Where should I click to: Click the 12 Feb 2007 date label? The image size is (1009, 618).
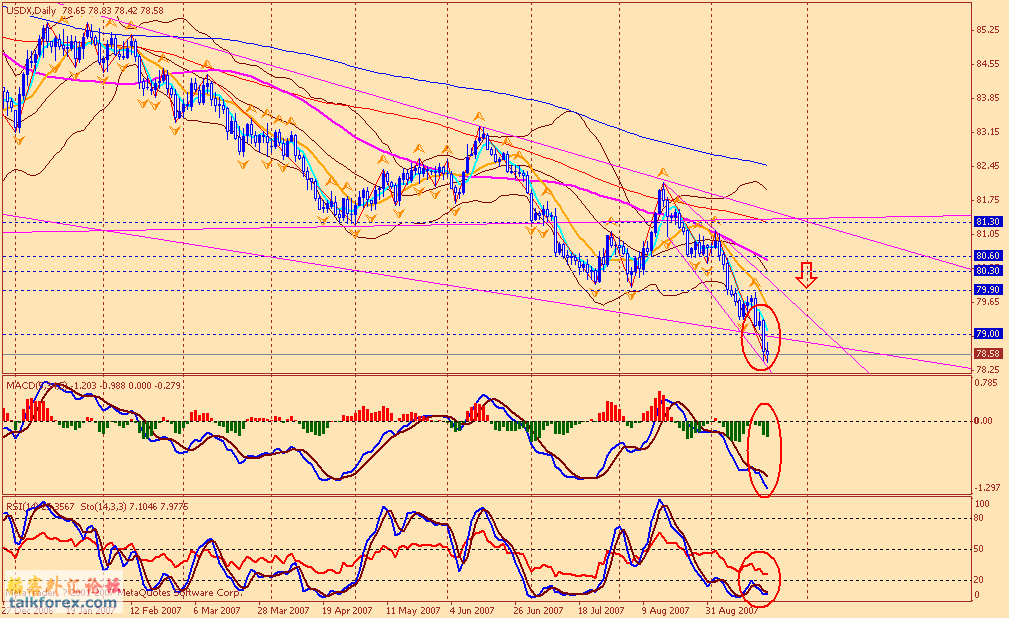tap(154, 611)
